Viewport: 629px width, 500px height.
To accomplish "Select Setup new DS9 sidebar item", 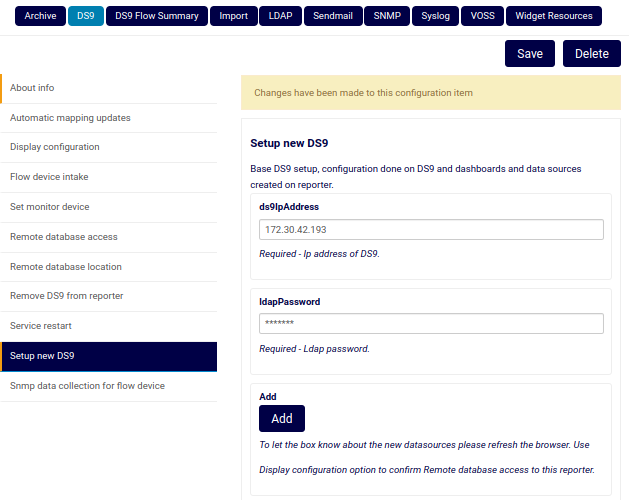I will click(109, 356).
